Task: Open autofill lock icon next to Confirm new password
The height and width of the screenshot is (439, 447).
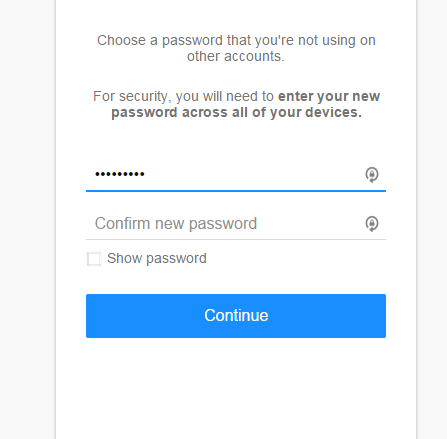Action: [372, 224]
